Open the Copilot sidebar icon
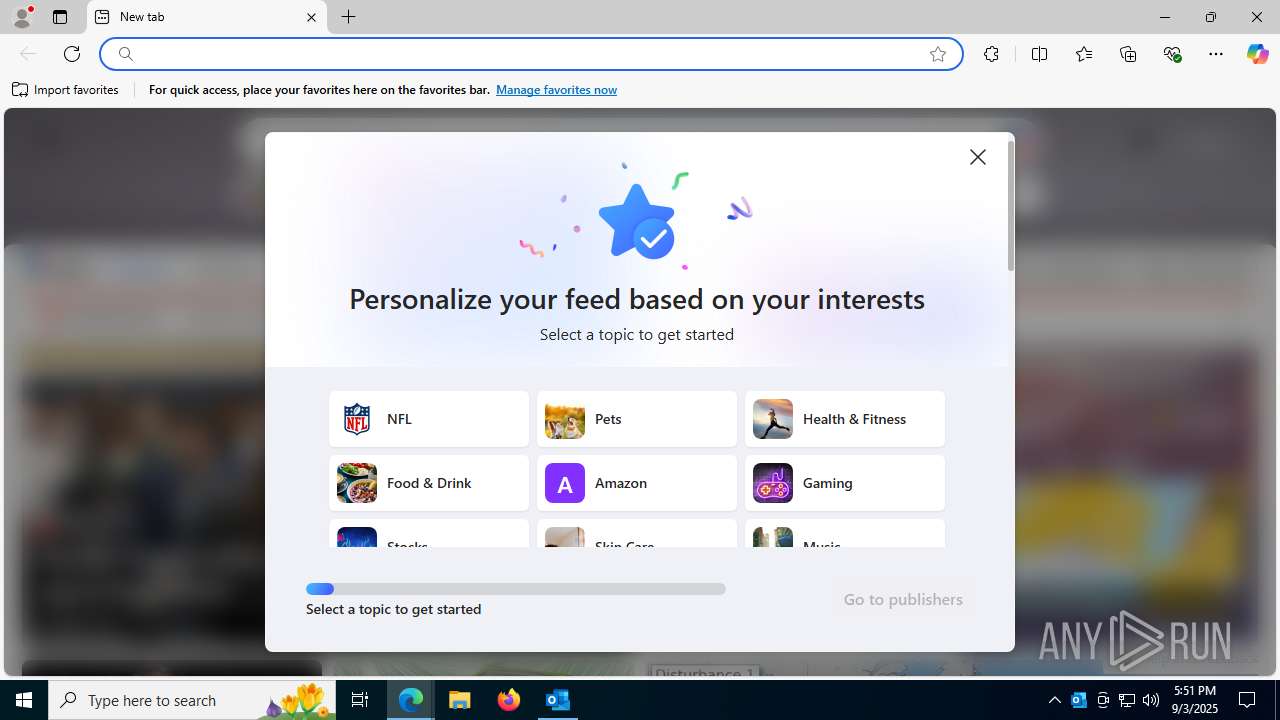The image size is (1280, 720). [1257, 54]
